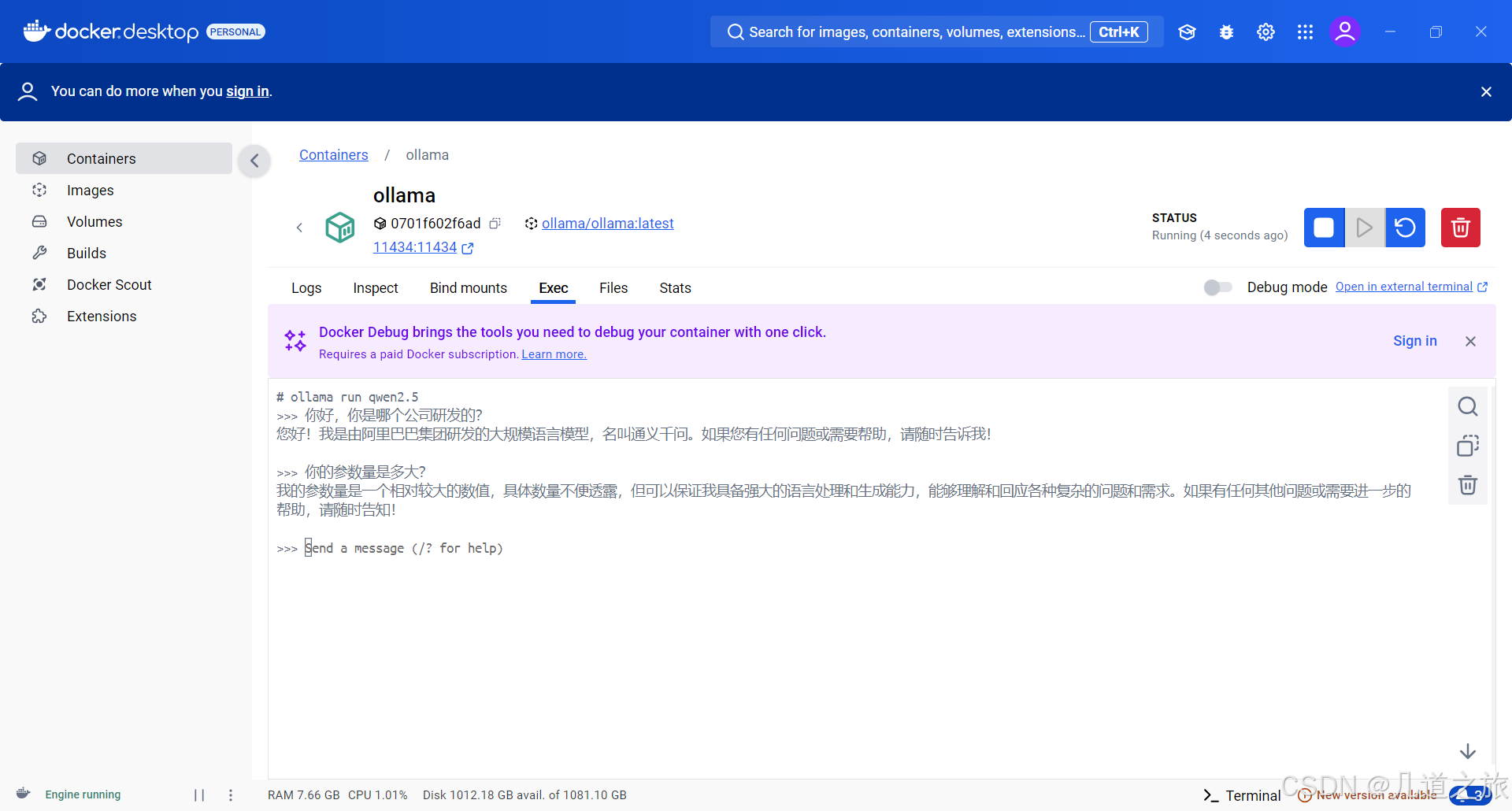
Task: Toggle Debug mode on
Action: pos(1217,287)
